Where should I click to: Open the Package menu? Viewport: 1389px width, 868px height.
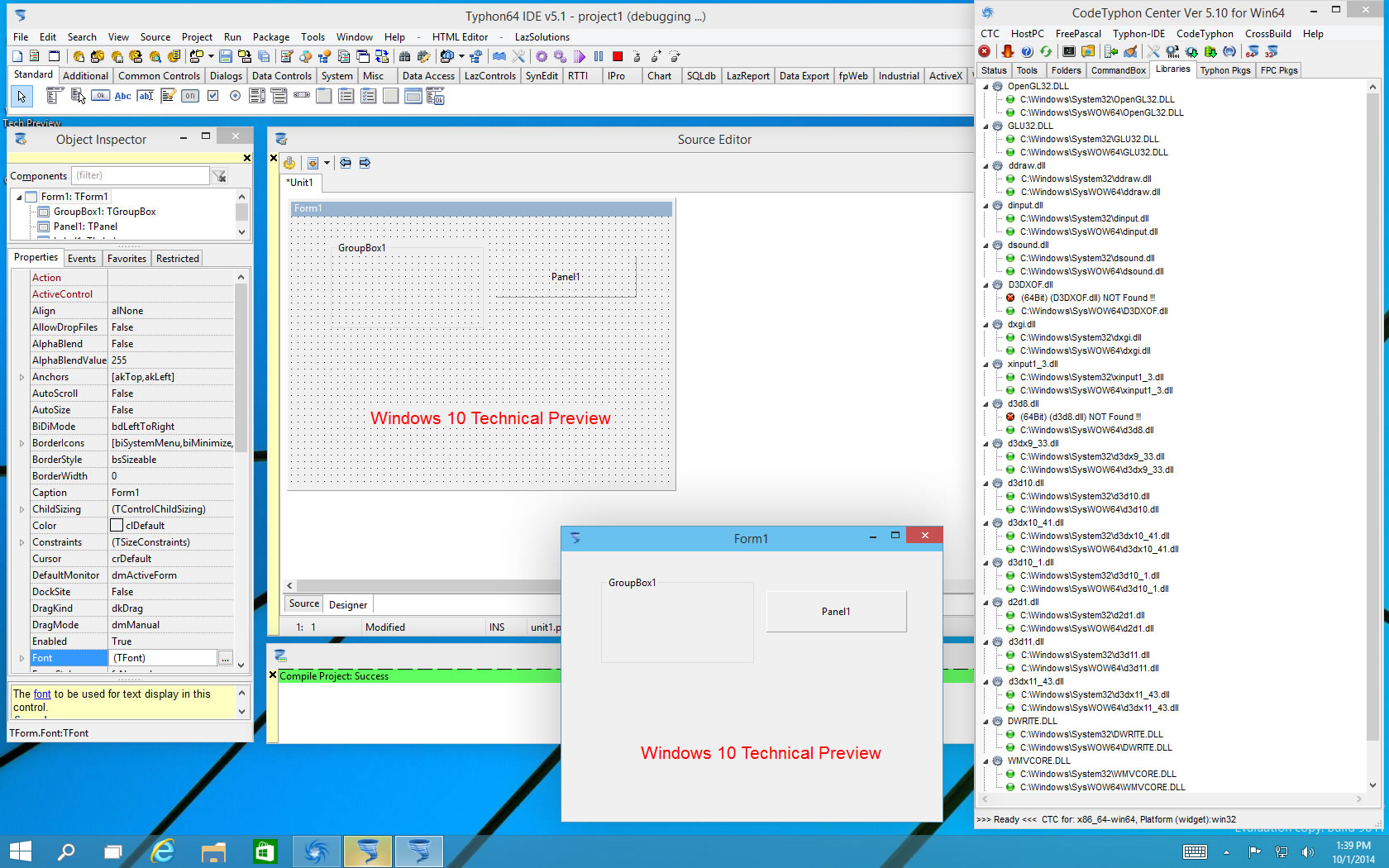(270, 36)
